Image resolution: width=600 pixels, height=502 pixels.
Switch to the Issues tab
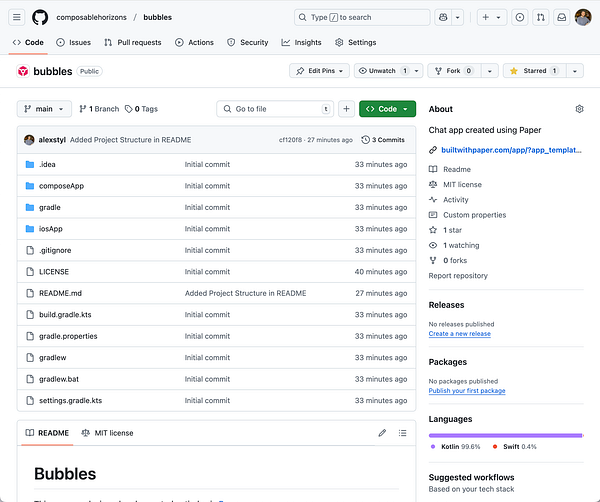tap(73, 42)
